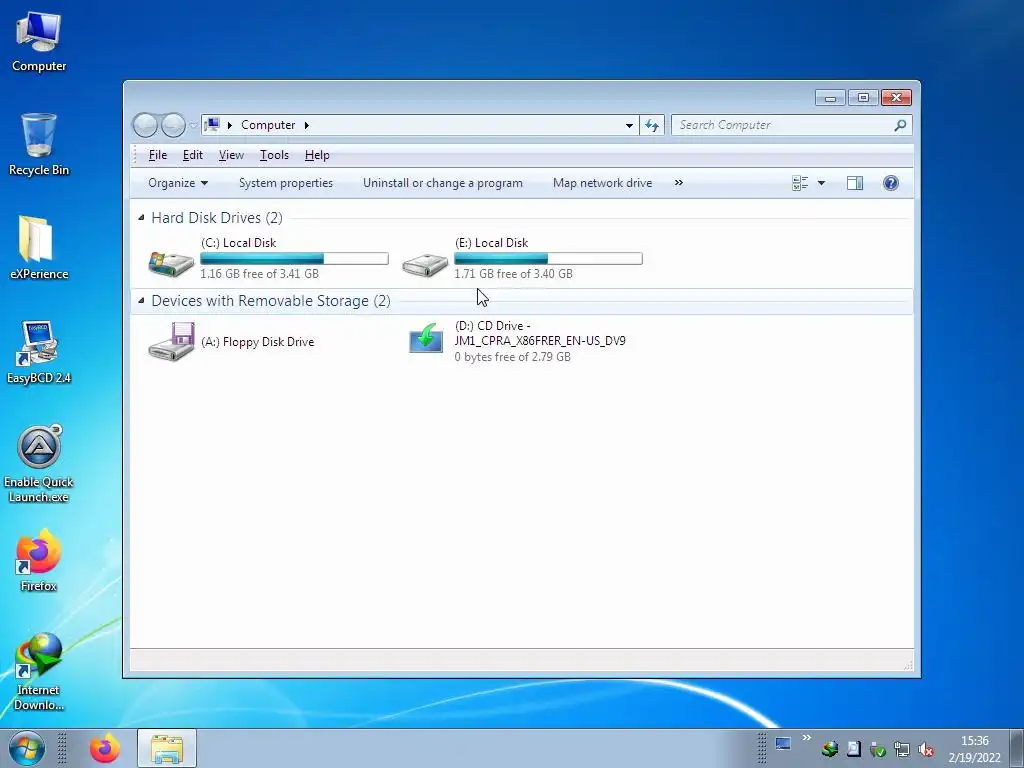Screen dimensions: 1024x768
Task: Click '1.16 GB free of 3.41 GB' text
Action: [x=259, y=274]
